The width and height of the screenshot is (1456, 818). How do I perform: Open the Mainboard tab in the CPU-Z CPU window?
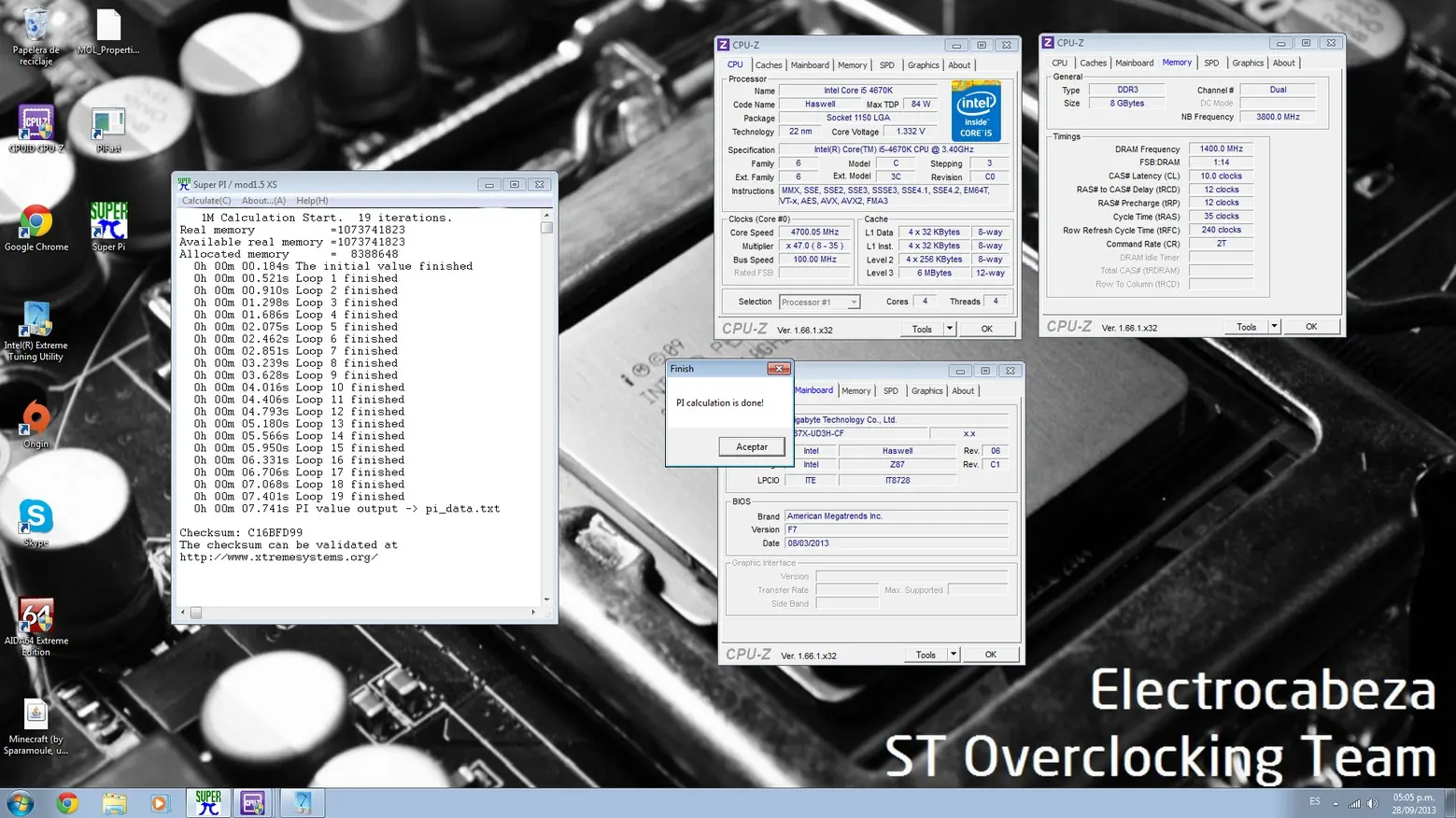[x=810, y=65]
